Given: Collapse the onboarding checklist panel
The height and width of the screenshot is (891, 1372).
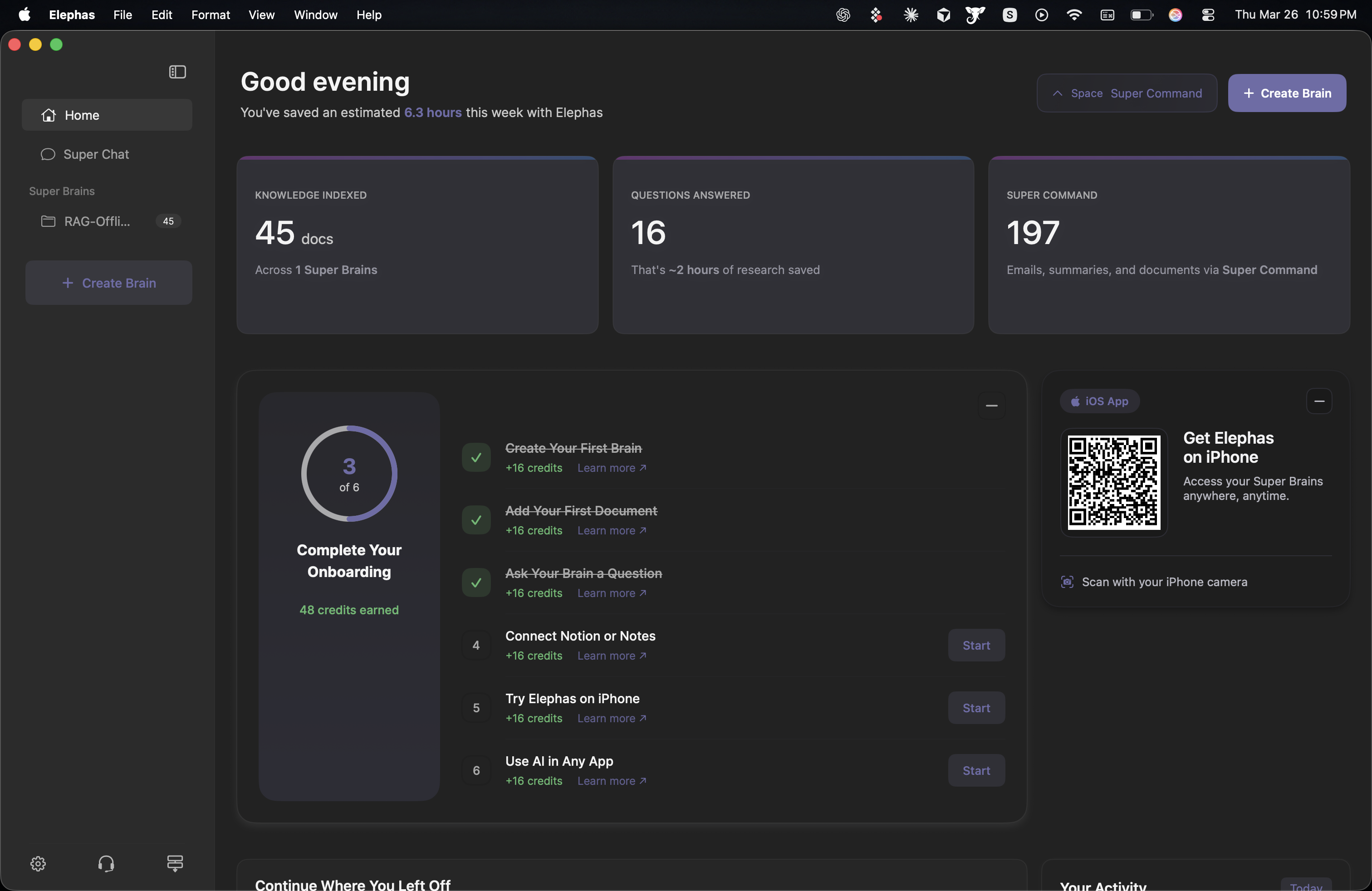Looking at the screenshot, I should [991, 405].
